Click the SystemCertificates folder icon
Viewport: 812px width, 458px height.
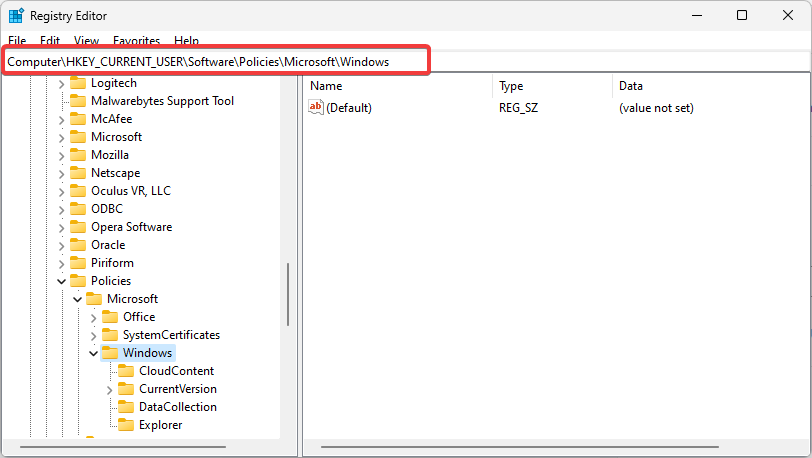pos(110,335)
